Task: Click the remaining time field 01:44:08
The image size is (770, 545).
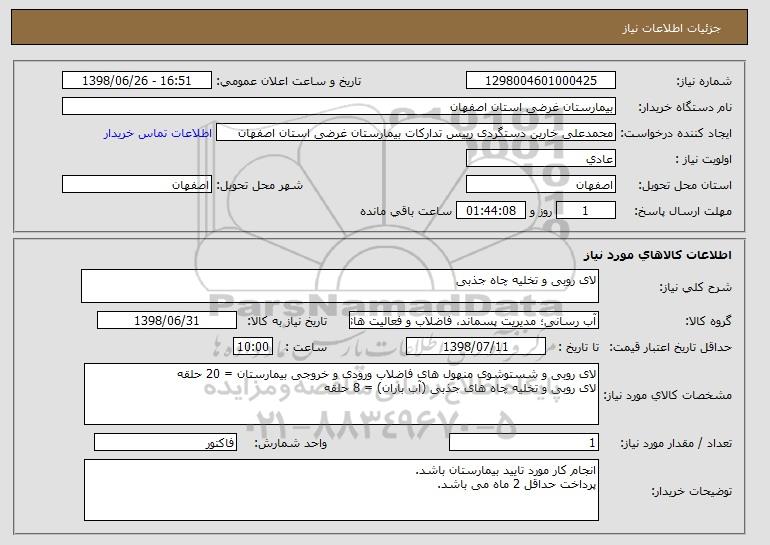Action: point(491,211)
